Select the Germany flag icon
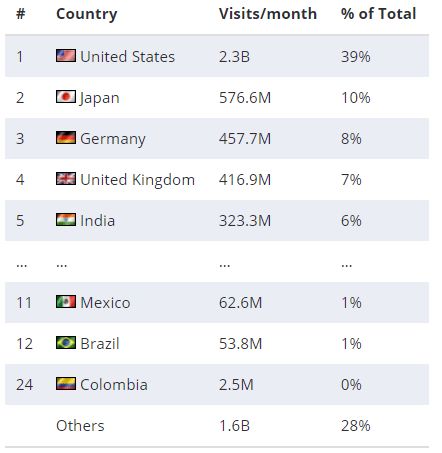Image resolution: width=442 pixels, height=453 pixels. click(x=66, y=138)
